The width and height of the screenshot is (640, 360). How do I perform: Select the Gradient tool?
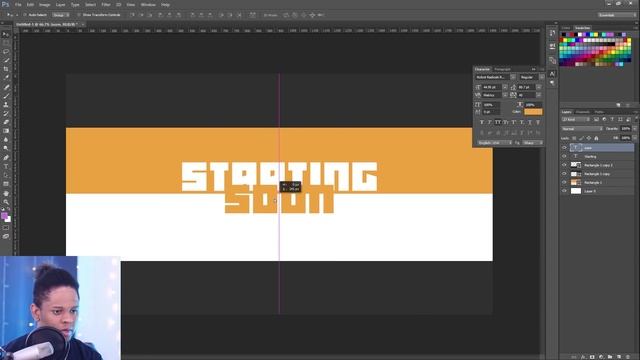(x=6, y=131)
